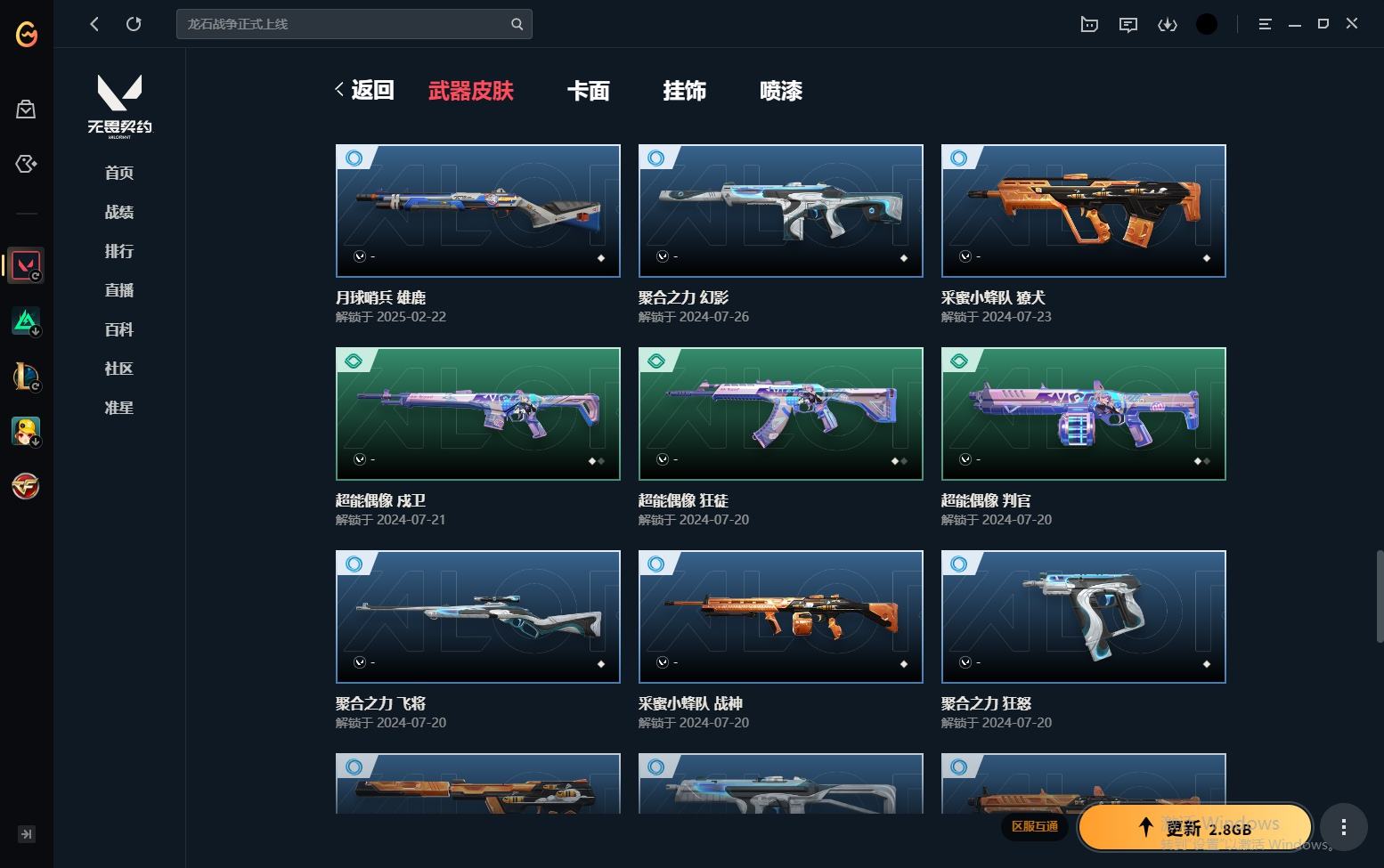Open the messages icon in top bar
This screenshot has height=868, width=1384.
click(x=1128, y=24)
